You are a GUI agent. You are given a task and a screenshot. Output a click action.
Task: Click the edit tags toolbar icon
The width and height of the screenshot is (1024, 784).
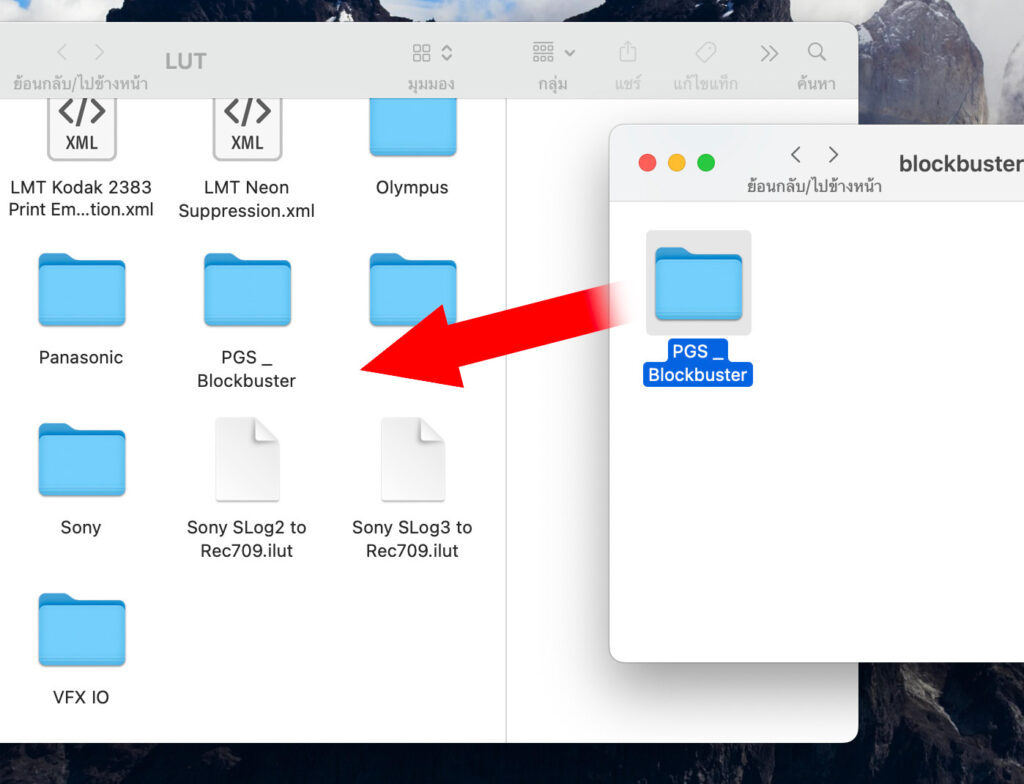click(x=705, y=52)
